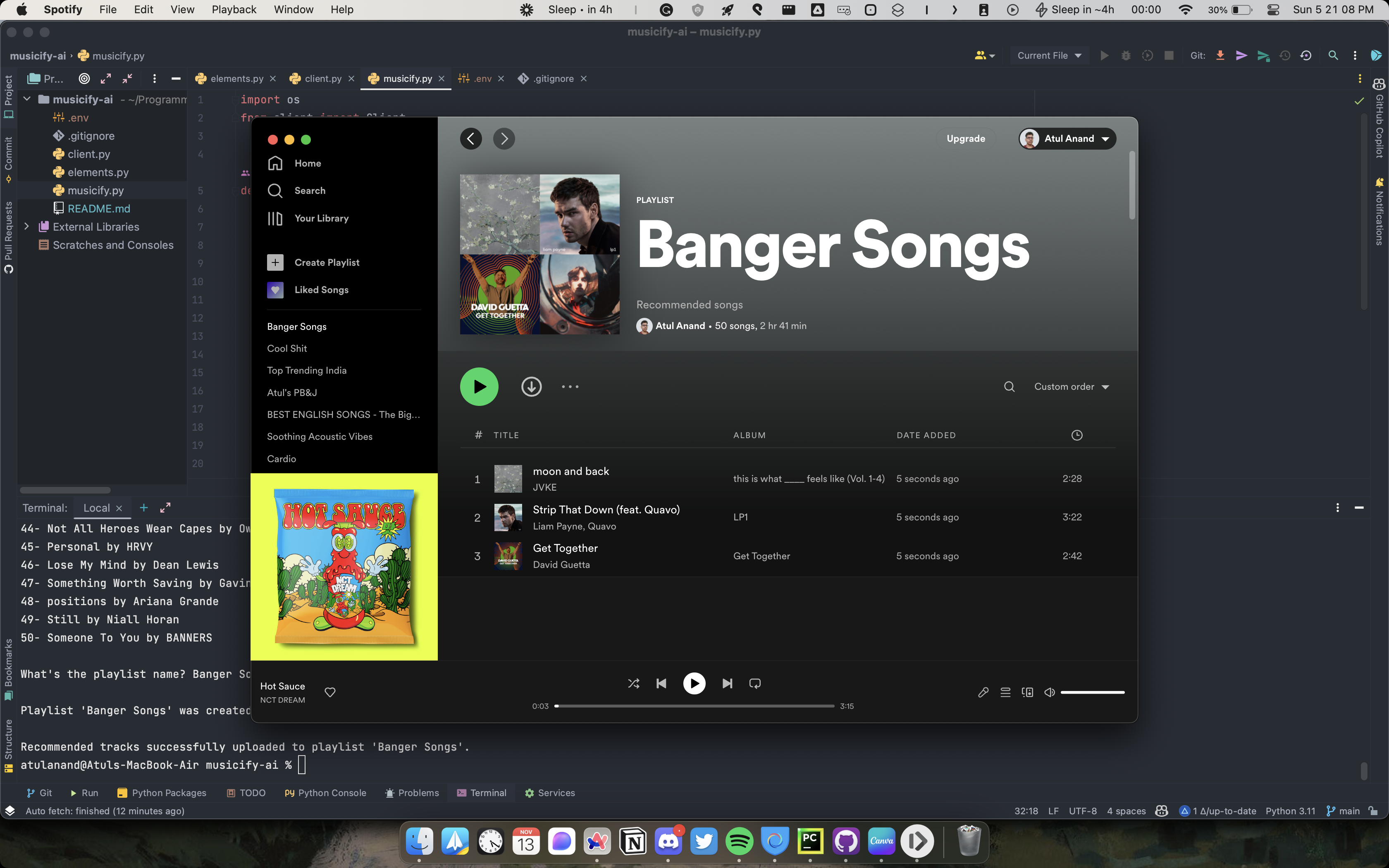Select the Cool Shit playlist
Screen dimensions: 1389x868
(287, 348)
